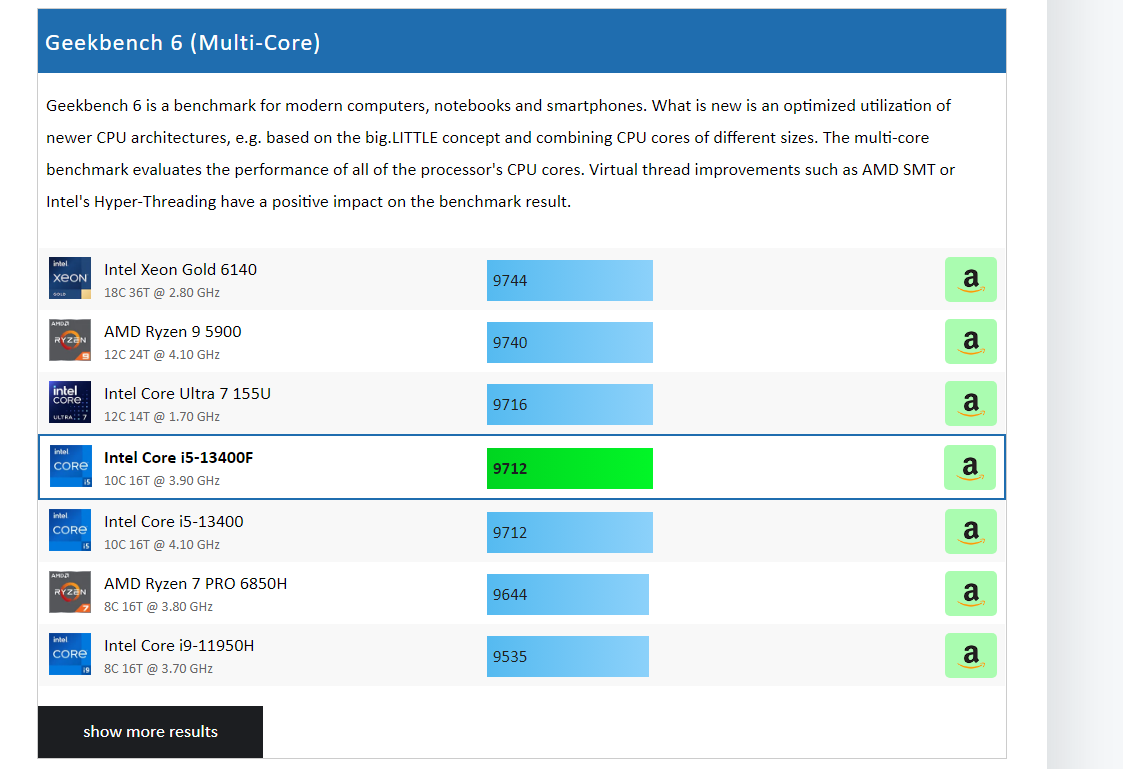Open the AMD Ryzen 7 PRO 6850H link
The height and width of the screenshot is (769, 1123).
[196, 584]
